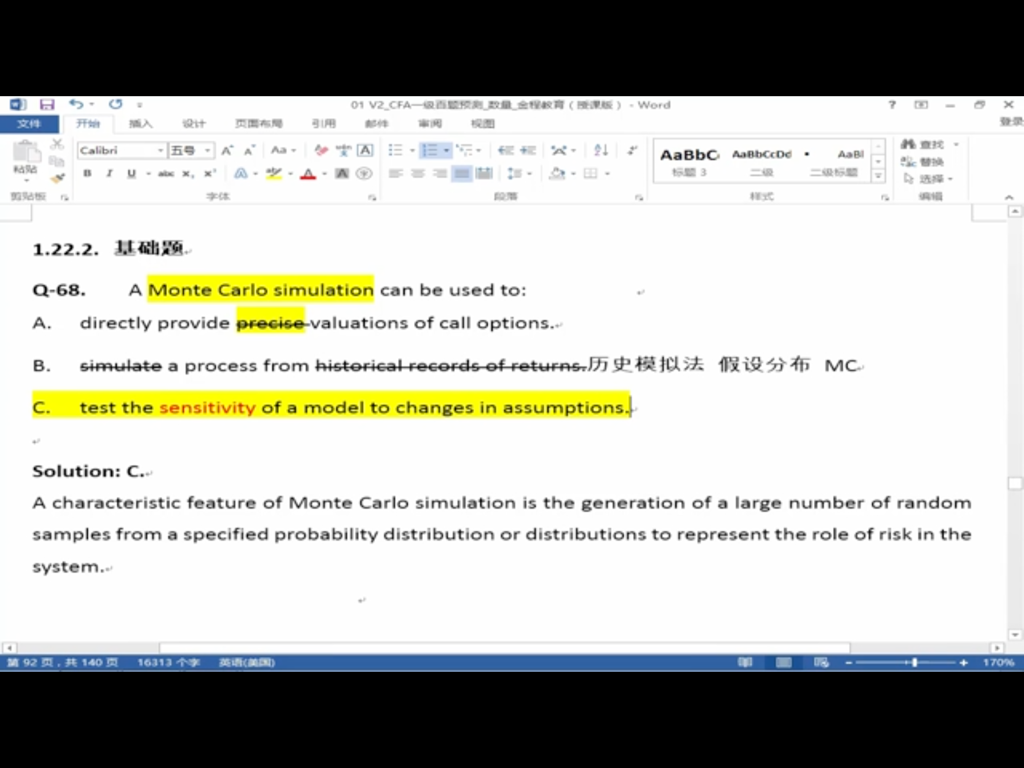Click 登录 to sign in

pyautogui.click(x=1011, y=122)
